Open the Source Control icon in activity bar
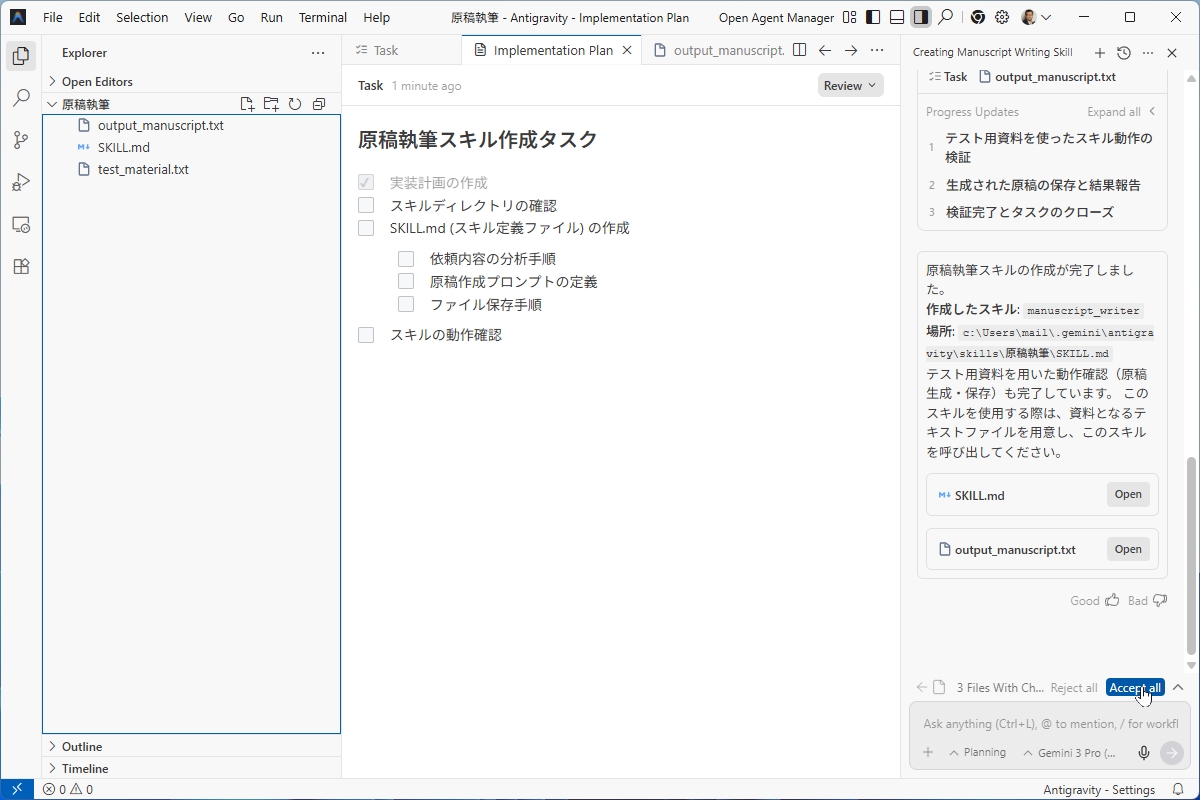The height and width of the screenshot is (800, 1200). pyautogui.click(x=20, y=140)
